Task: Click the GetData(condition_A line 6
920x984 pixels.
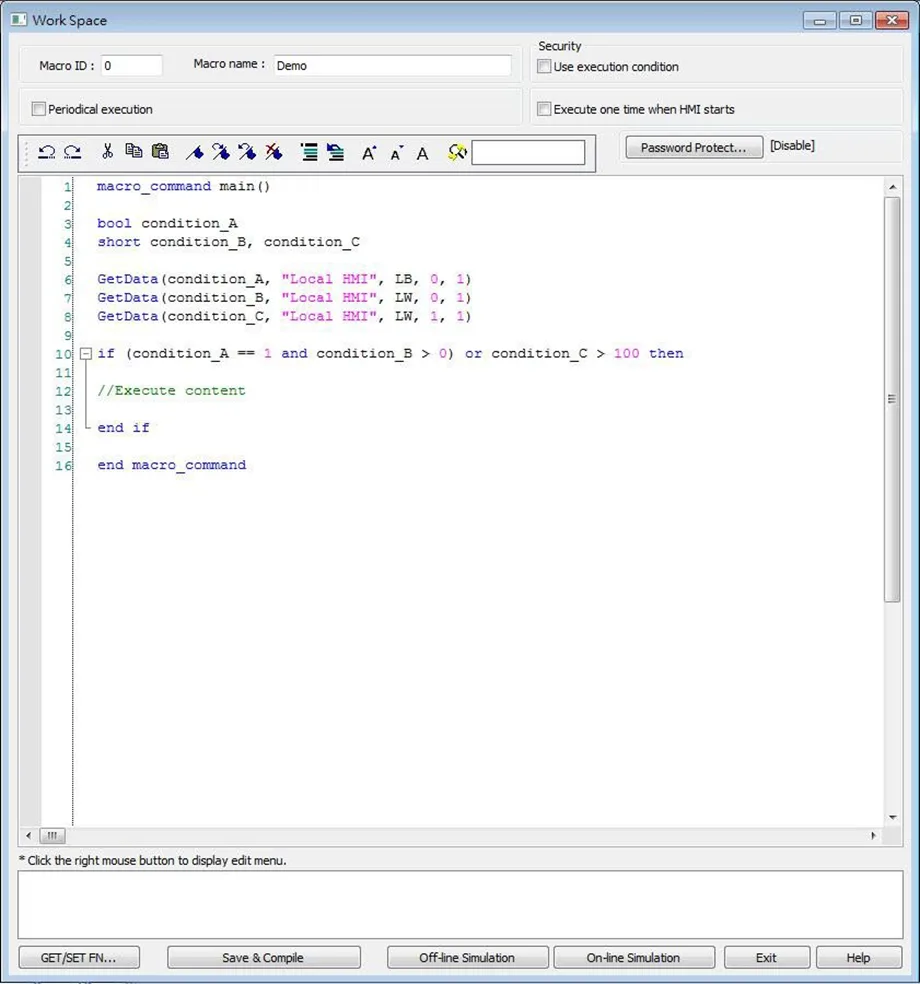Action: [284, 279]
